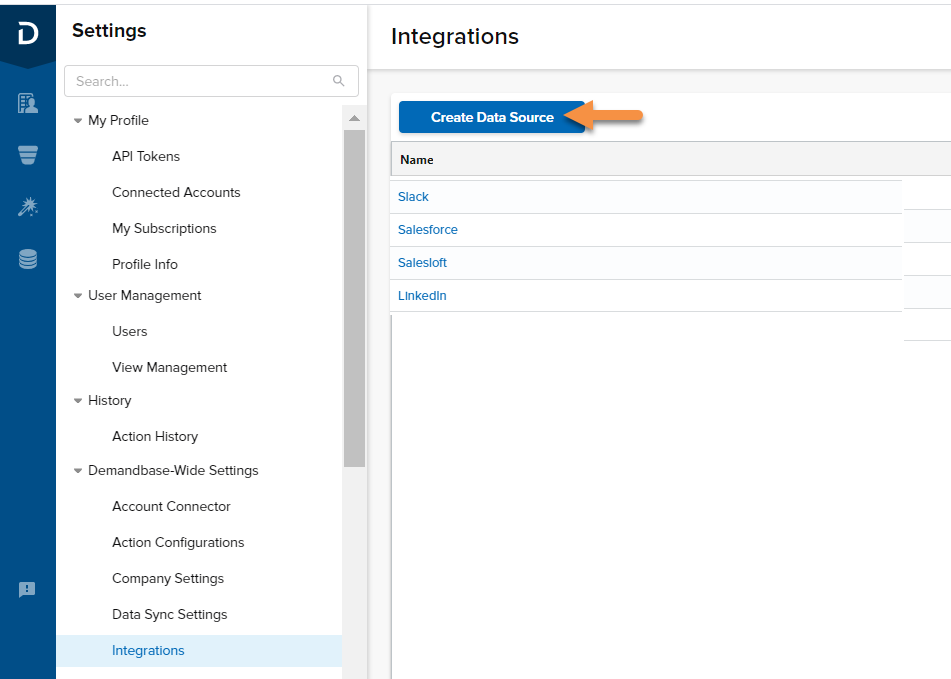Viewport: 951px width, 679px height.
Task: Click the magnifier icon in search box
Action: (x=338, y=81)
